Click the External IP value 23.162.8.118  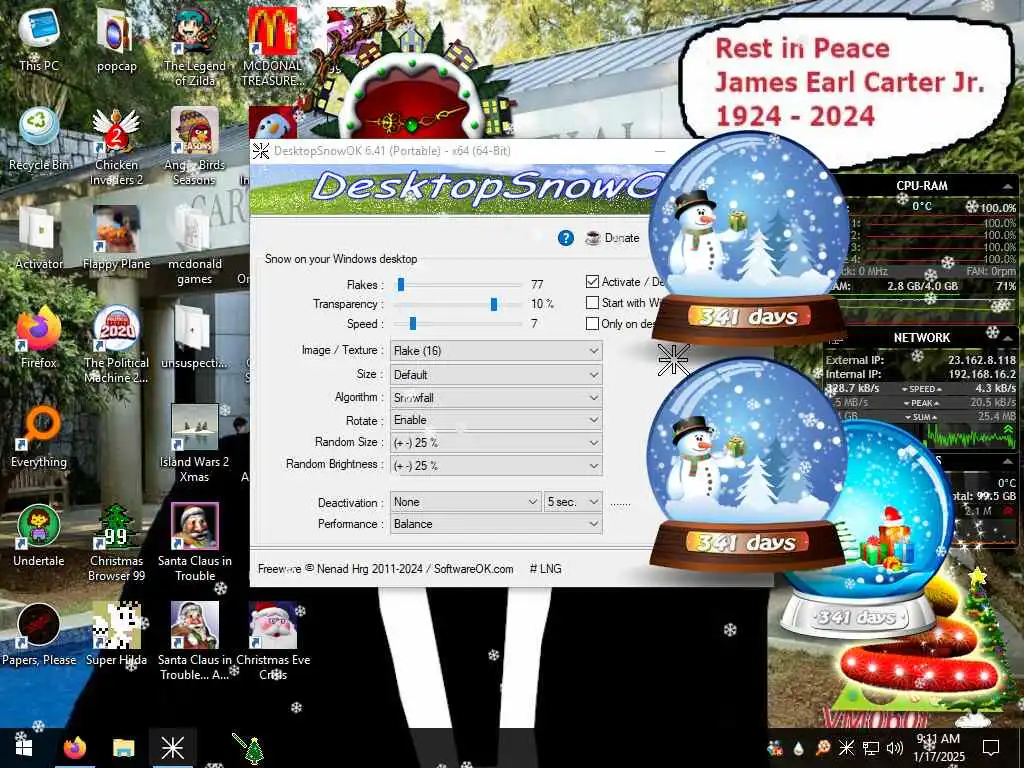pyautogui.click(x=982, y=360)
